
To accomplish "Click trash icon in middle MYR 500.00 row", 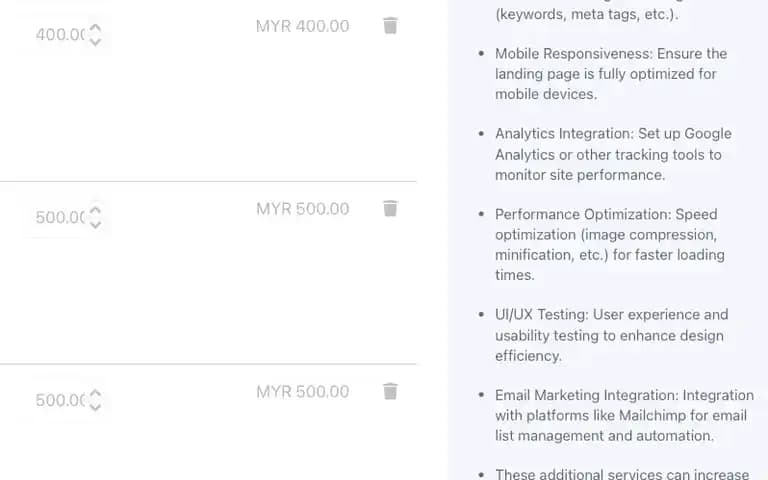I will coord(390,208).
